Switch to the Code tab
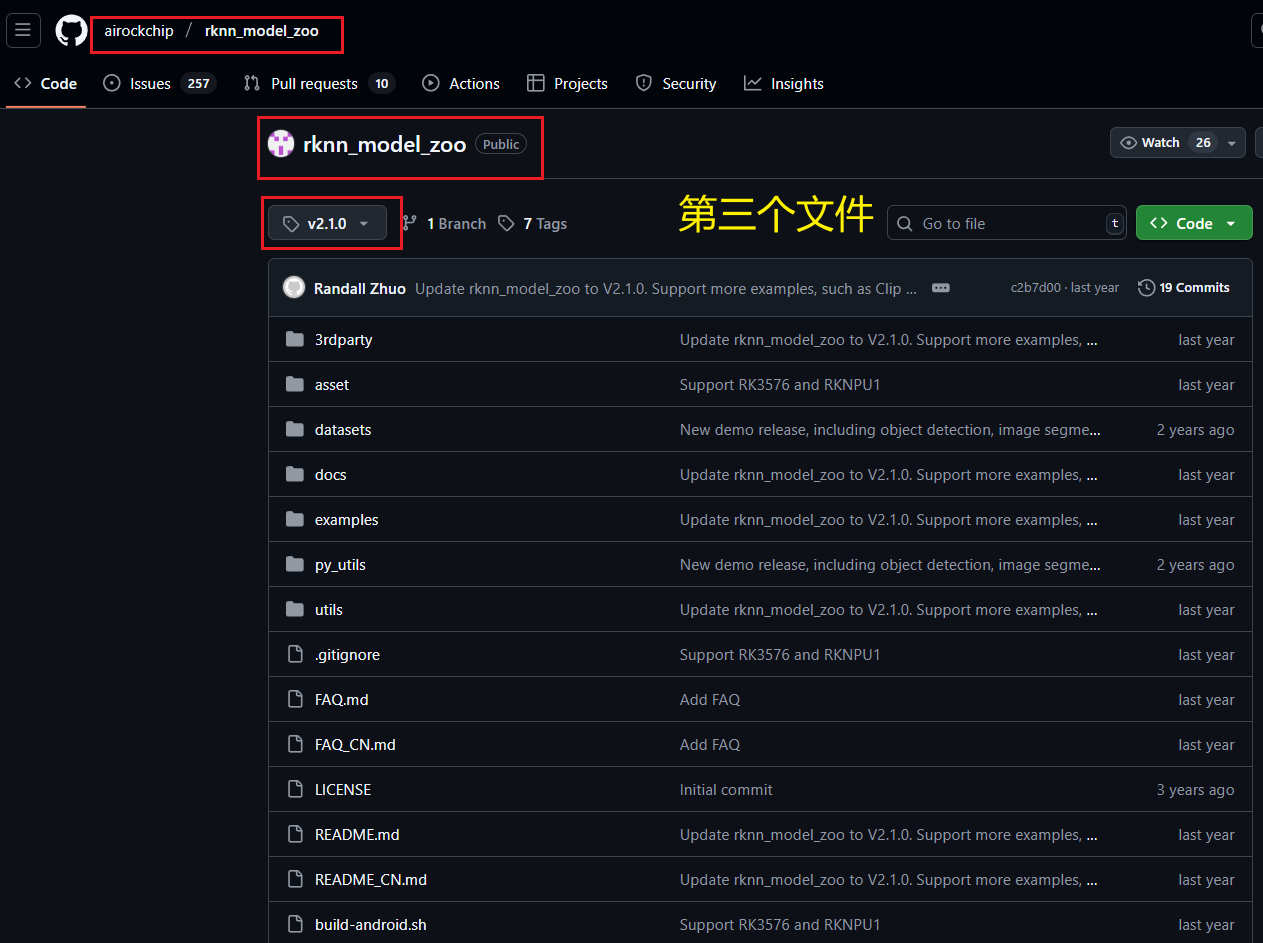The width and height of the screenshot is (1263, 943). 46,84
